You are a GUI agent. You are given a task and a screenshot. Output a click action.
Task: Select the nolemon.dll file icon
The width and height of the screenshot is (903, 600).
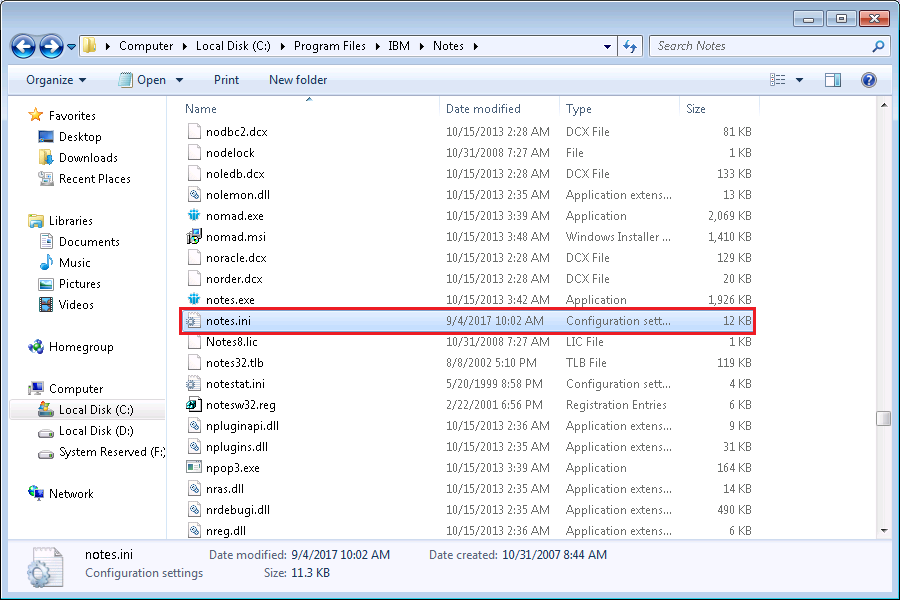click(194, 195)
